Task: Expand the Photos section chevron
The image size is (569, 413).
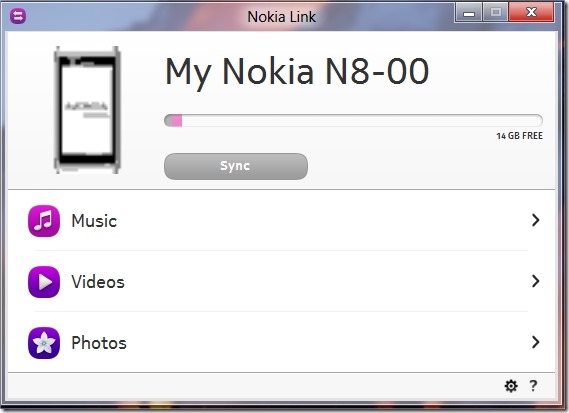Action: click(x=536, y=342)
